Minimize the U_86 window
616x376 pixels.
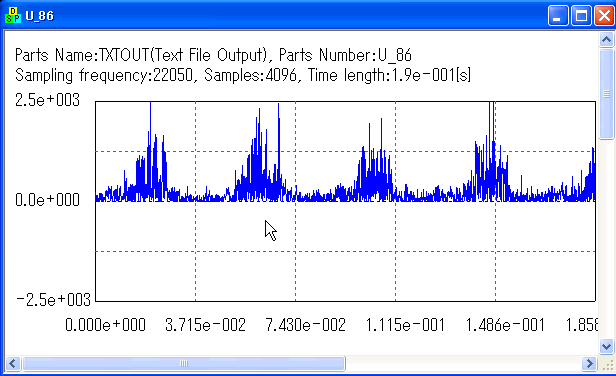[558, 16]
